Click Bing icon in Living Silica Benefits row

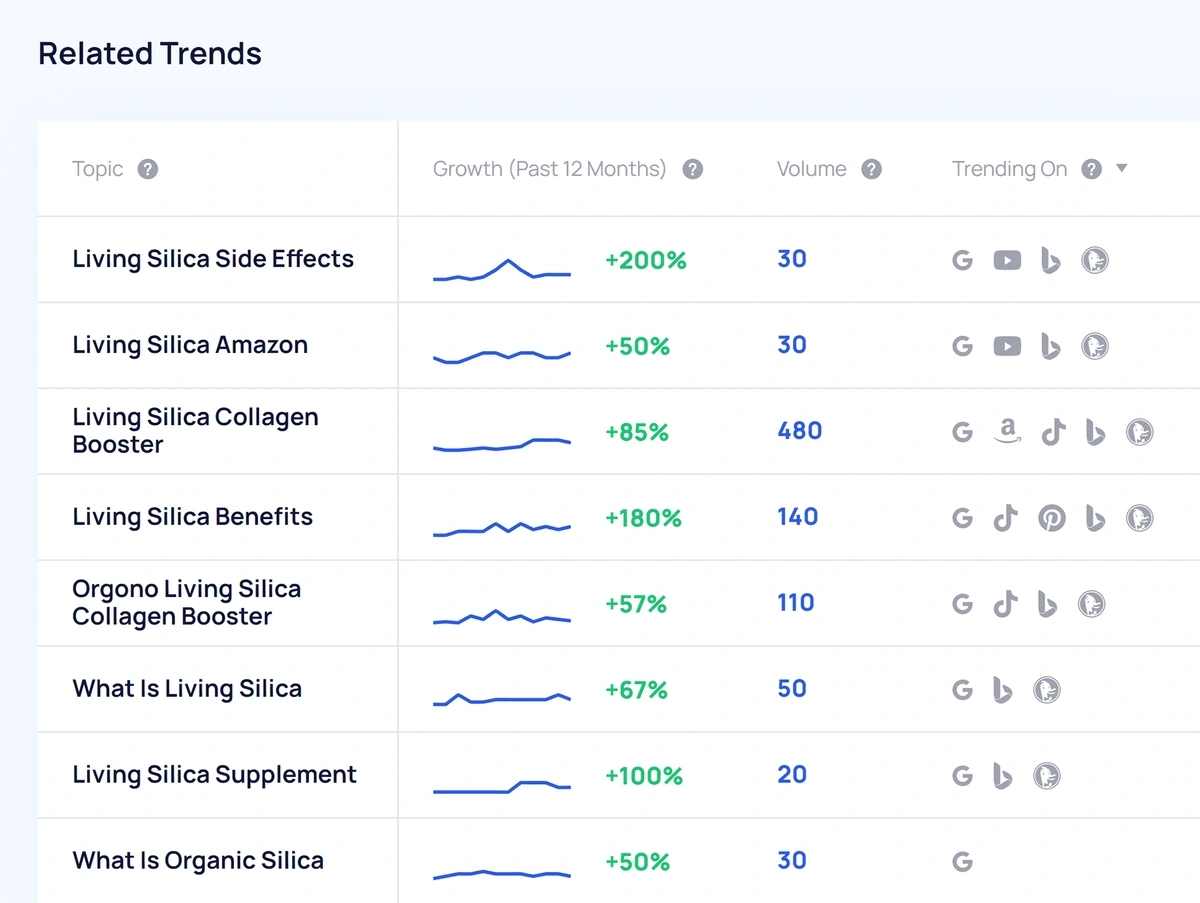click(1096, 518)
